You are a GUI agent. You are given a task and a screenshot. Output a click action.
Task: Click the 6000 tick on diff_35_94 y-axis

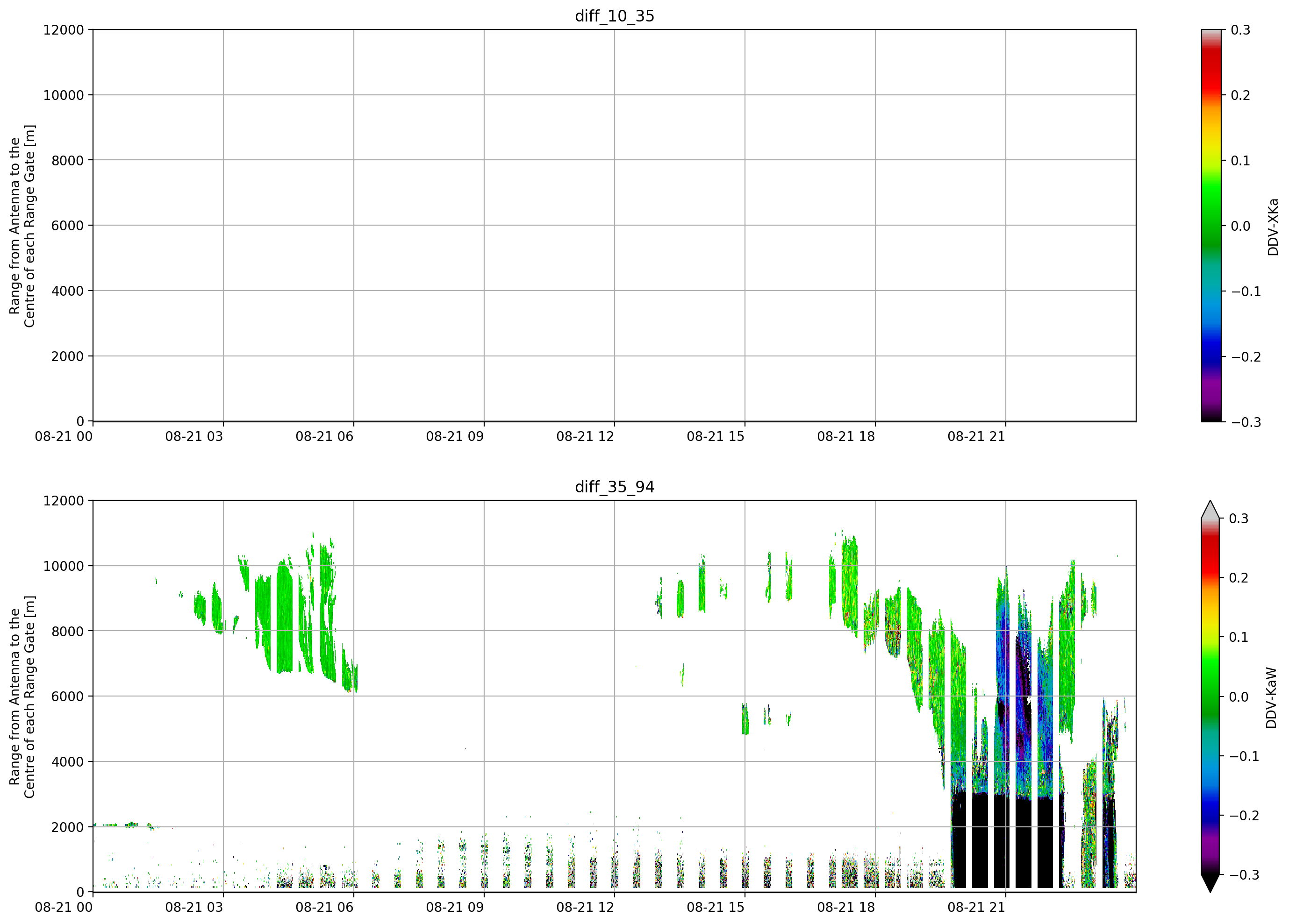click(68, 696)
